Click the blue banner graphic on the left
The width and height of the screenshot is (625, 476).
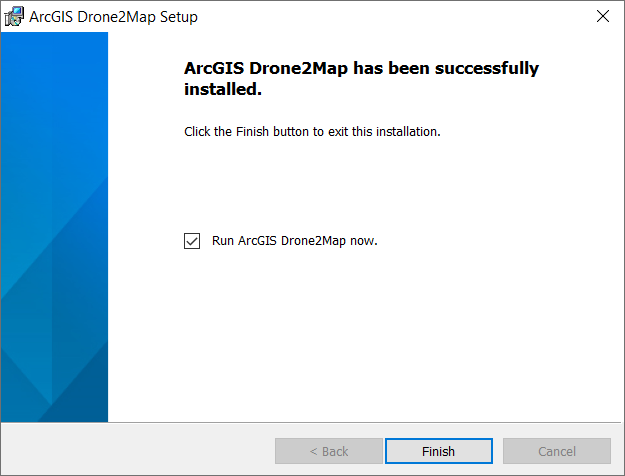[x=54, y=227]
